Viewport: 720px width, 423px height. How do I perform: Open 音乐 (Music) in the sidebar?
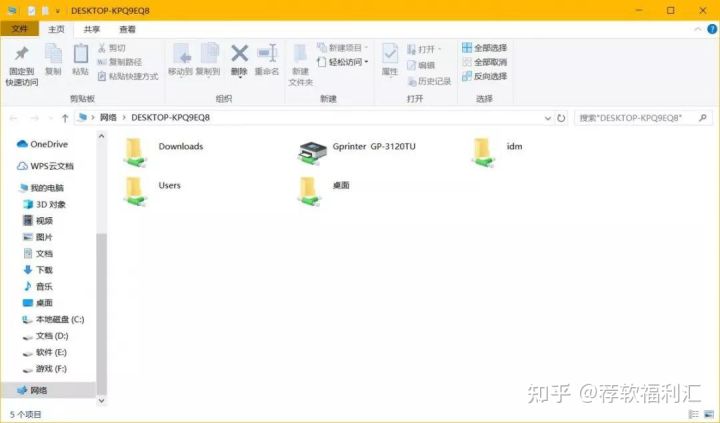tap(38, 287)
